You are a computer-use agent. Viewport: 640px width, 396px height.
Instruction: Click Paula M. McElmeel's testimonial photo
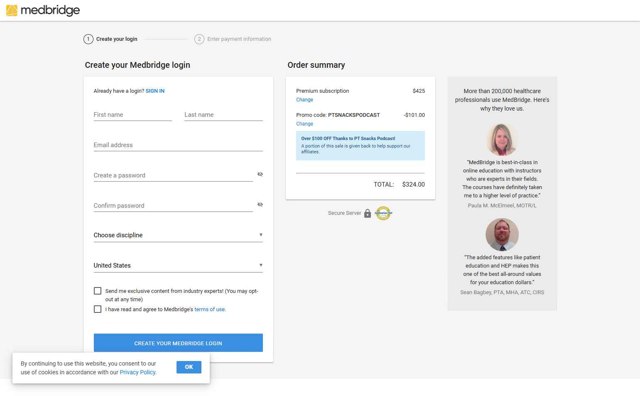tap(502, 139)
